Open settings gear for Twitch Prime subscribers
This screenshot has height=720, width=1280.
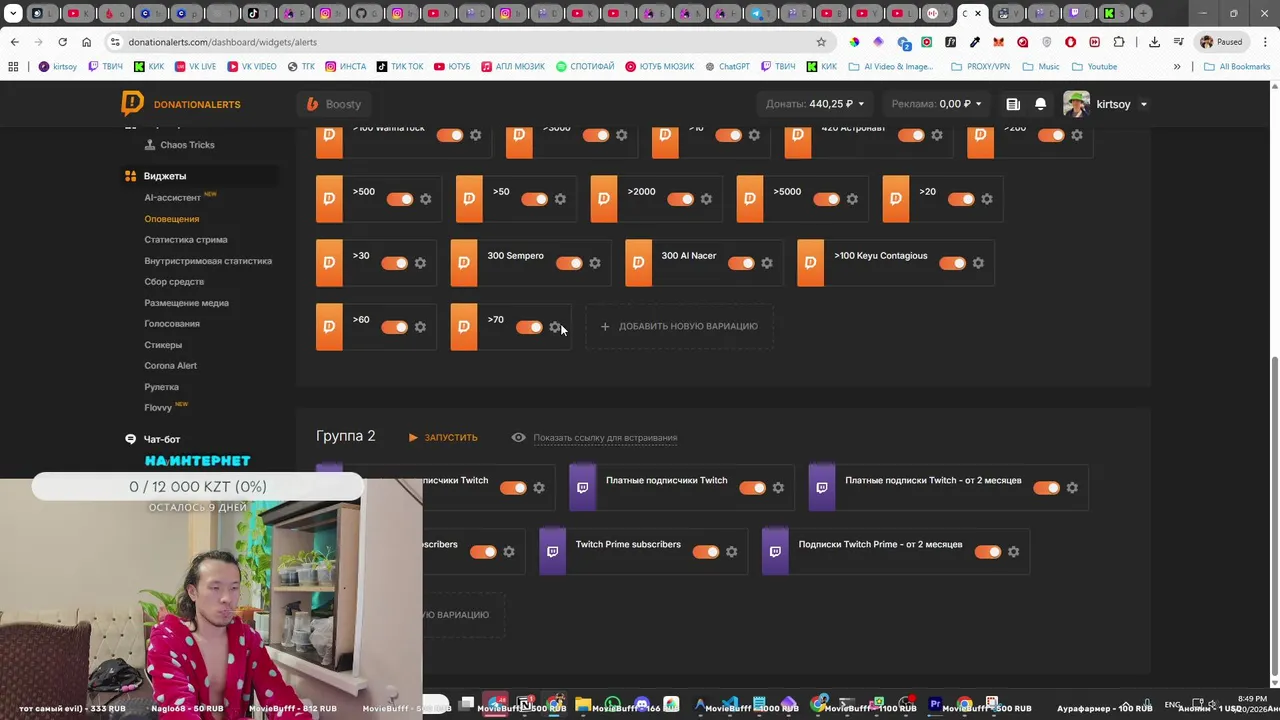[x=732, y=552]
